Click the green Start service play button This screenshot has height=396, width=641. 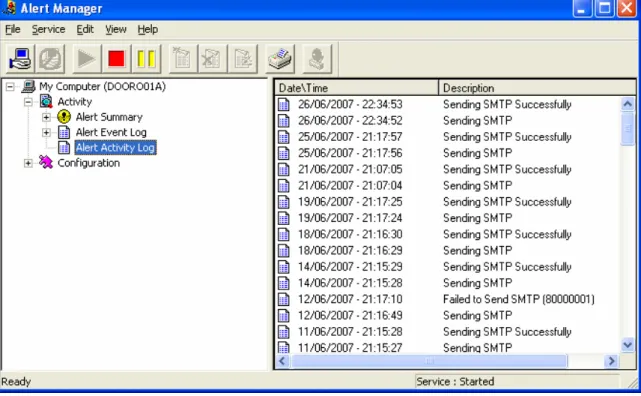86,59
